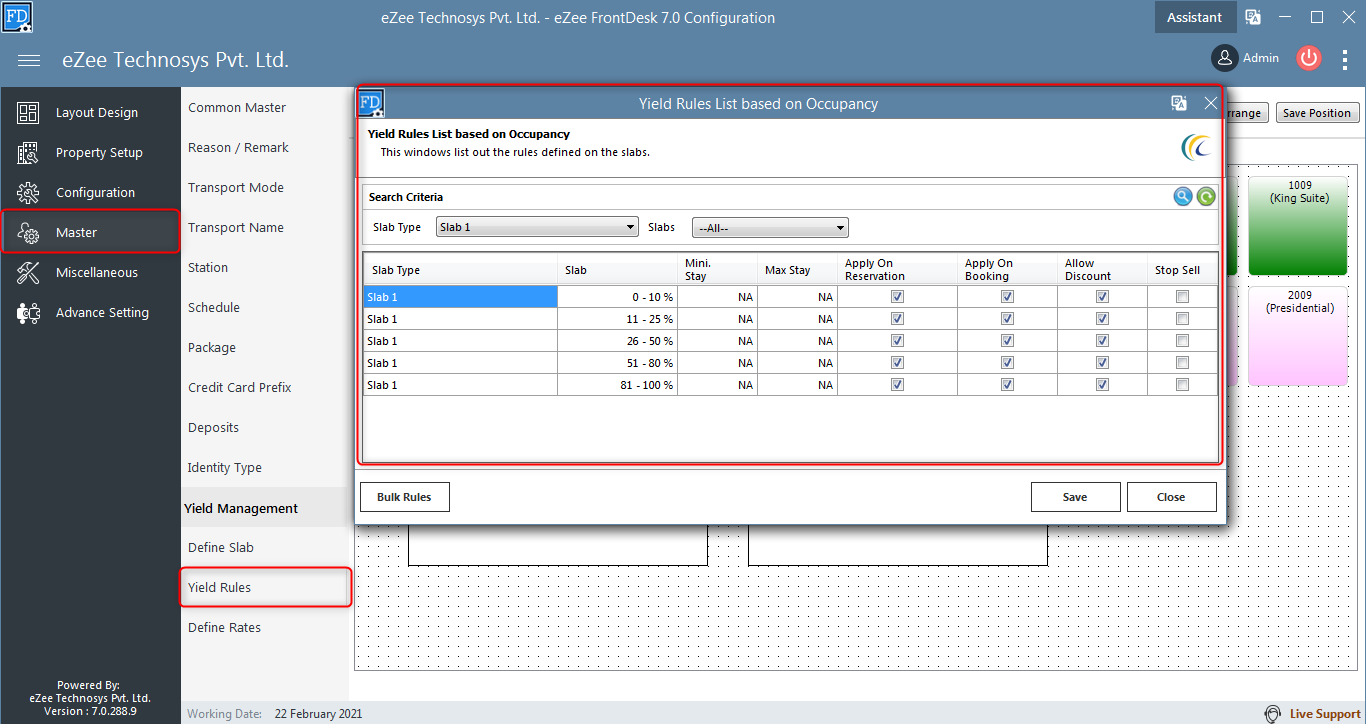
Task: Open the vertical three-dot options menu
Action: [1345, 59]
